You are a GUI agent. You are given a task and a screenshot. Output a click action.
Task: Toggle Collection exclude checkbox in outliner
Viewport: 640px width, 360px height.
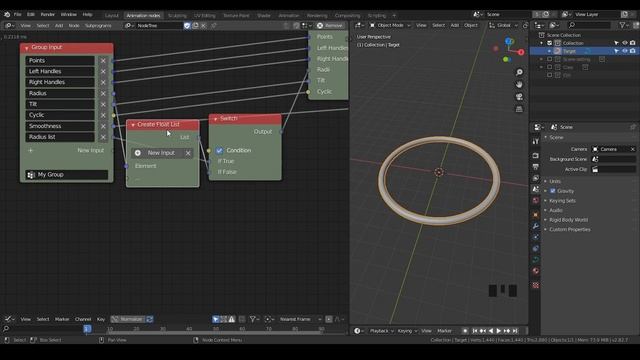tap(550, 43)
